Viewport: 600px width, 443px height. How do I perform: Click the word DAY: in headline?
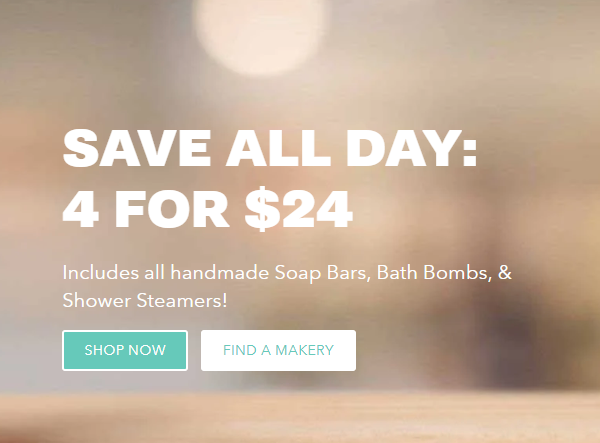pos(412,148)
